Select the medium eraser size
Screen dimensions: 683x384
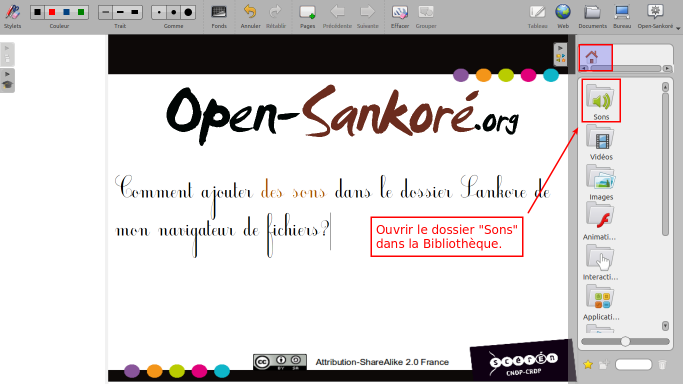(x=173, y=12)
